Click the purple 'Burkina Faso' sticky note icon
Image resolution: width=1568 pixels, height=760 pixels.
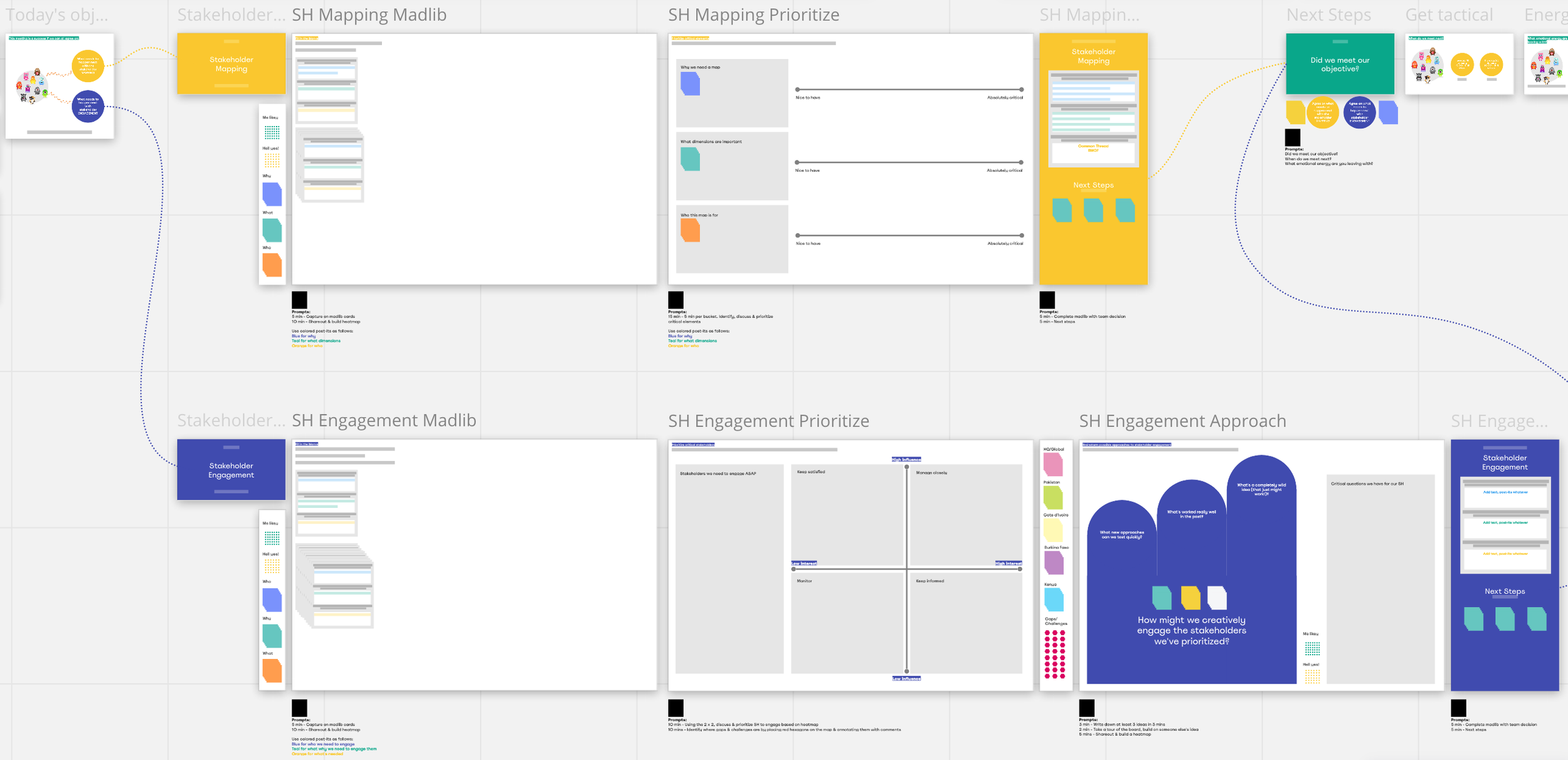pyautogui.click(x=1054, y=563)
